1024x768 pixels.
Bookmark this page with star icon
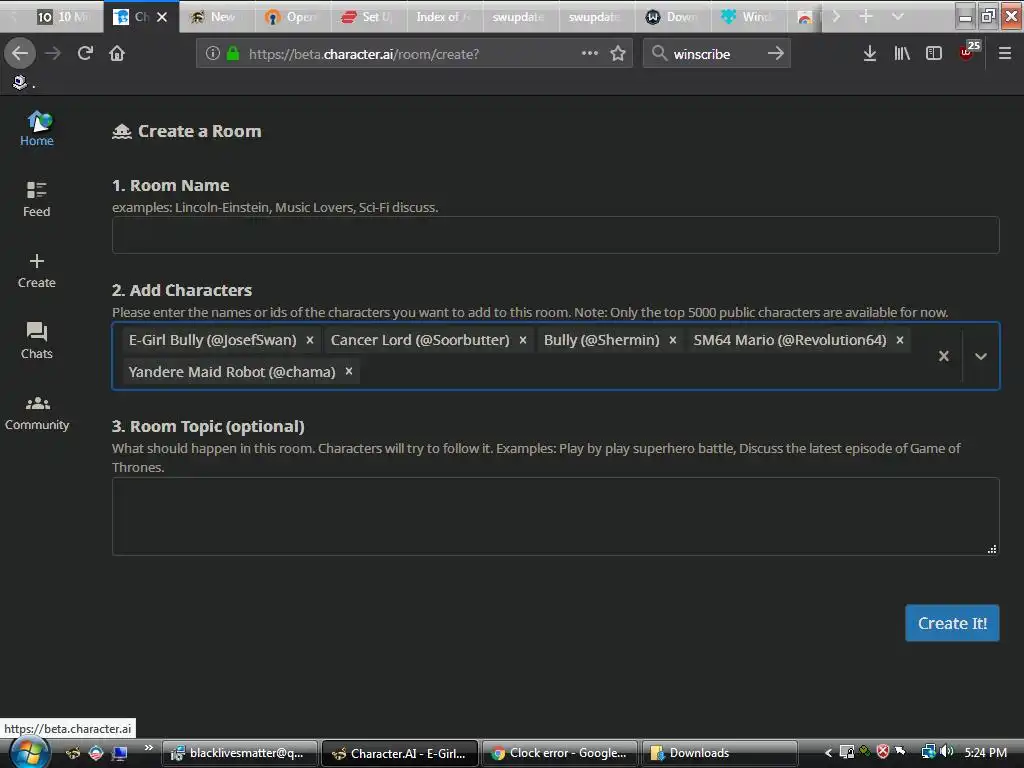618,54
